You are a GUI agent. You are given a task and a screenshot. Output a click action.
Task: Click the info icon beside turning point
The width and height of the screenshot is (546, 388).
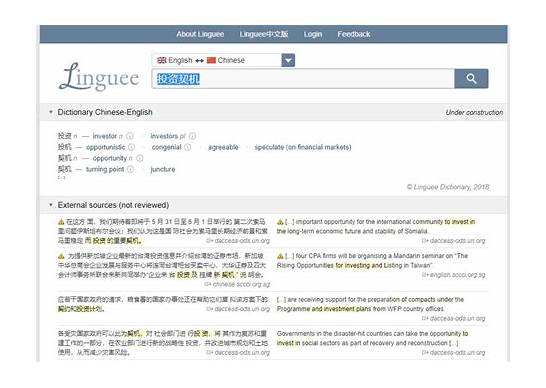[x=130, y=169]
